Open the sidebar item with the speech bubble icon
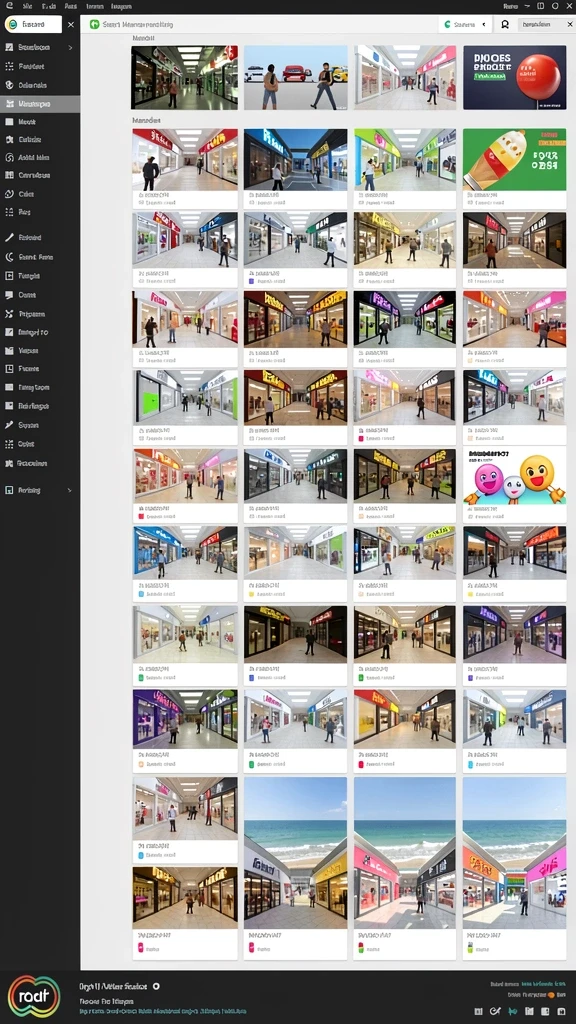 coord(39,295)
